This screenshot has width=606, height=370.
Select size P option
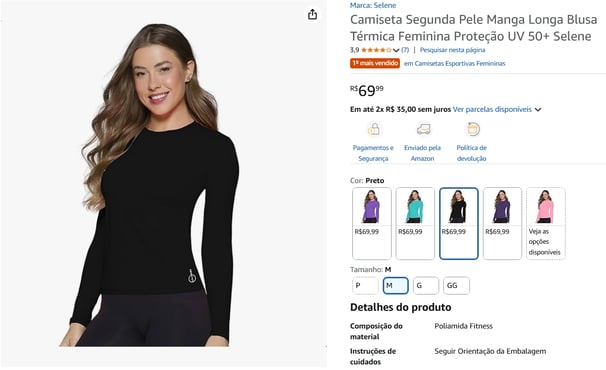(365, 286)
